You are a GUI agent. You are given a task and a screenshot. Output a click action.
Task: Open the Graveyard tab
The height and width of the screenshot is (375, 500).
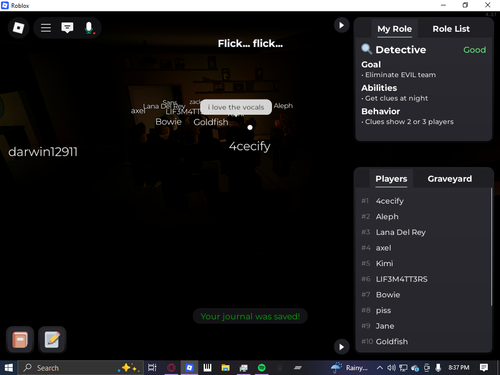pos(450,179)
